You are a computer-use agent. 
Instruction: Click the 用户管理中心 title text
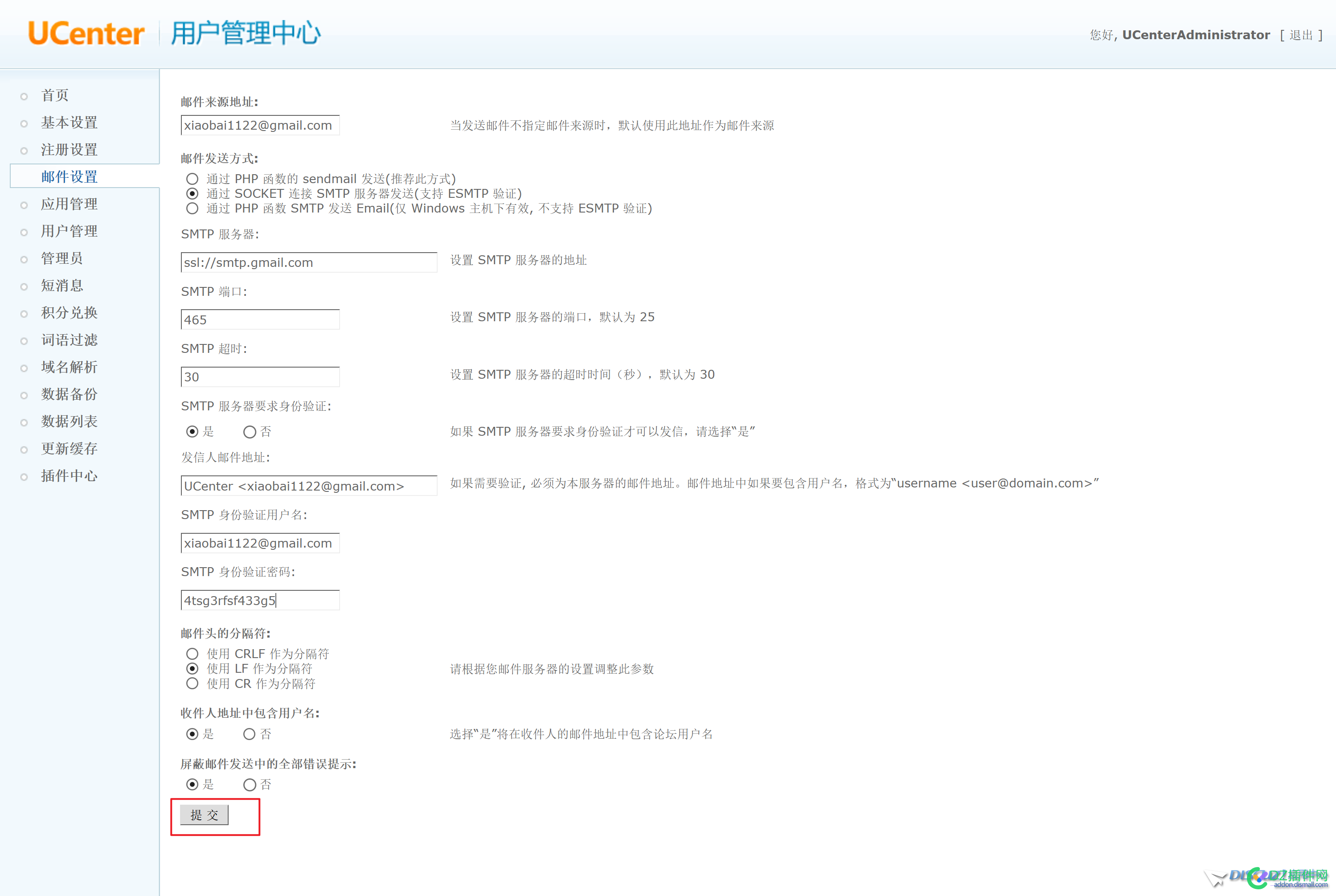246,33
